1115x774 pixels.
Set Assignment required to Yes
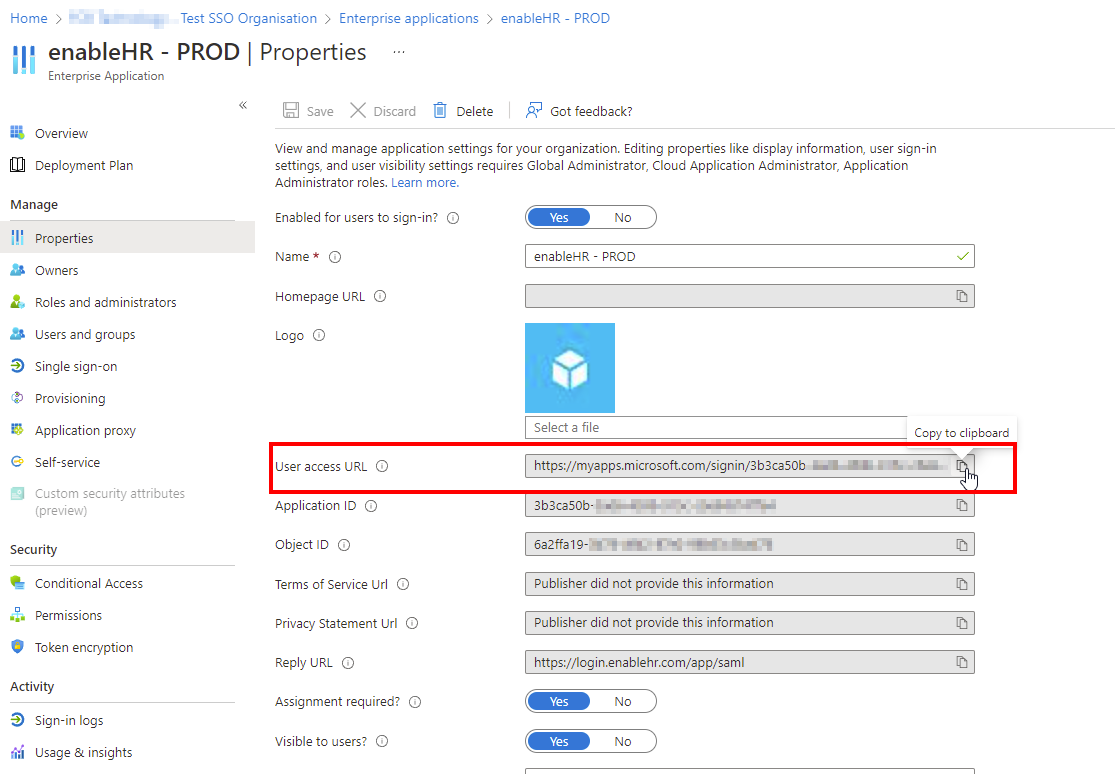[x=558, y=701]
